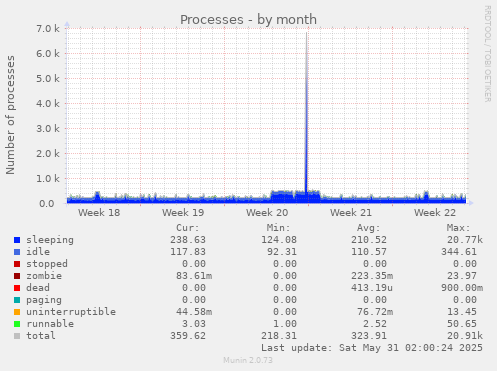
Task: Click the 'runnable' legend label
Action: coord(50,324)
